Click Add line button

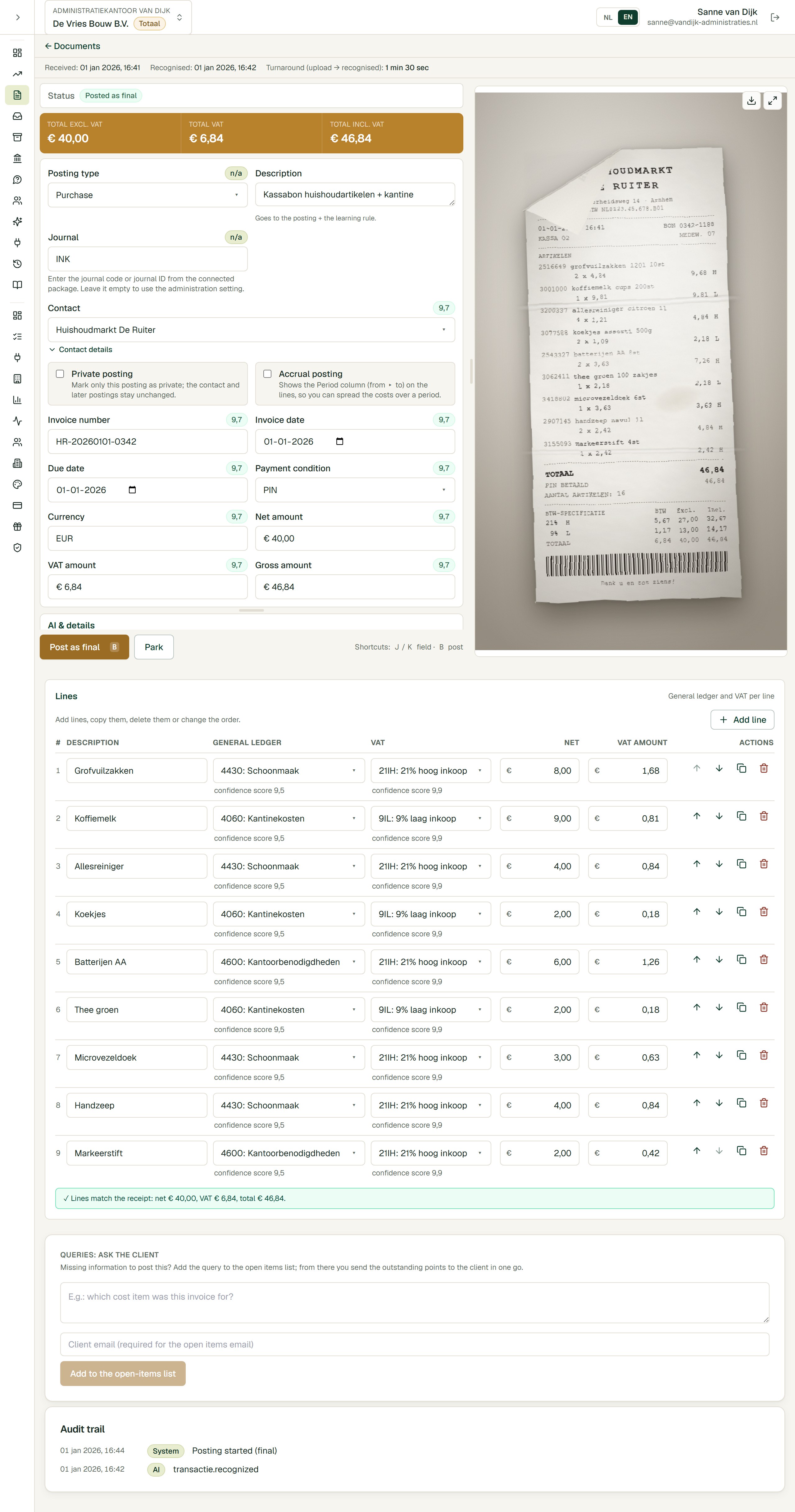point(742,720)
